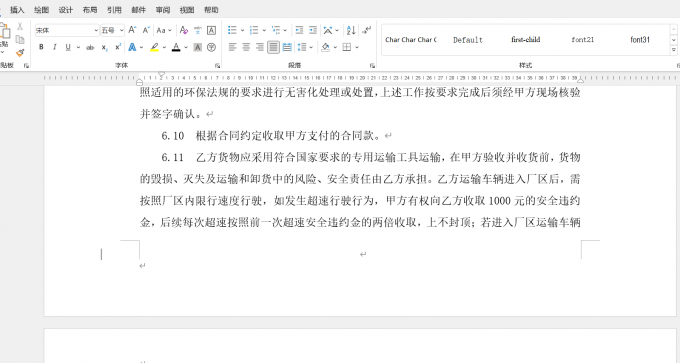The height and width of the screenshot is (363, 680).
Task: Apply strikethrough formatting
Action: click(90, 47)
